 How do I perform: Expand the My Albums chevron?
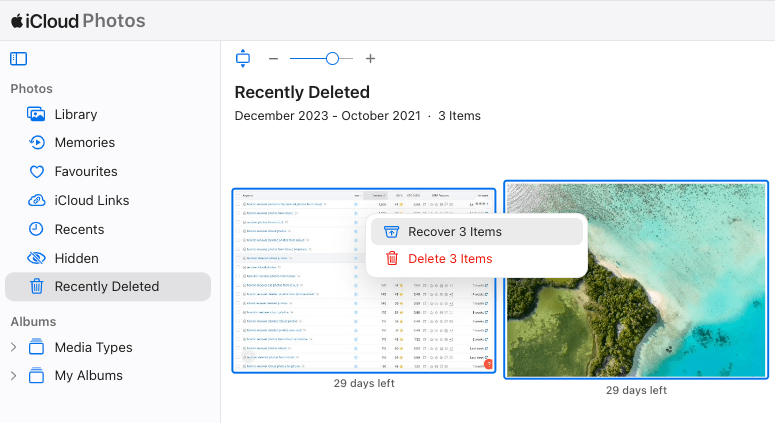coord(13,376)
